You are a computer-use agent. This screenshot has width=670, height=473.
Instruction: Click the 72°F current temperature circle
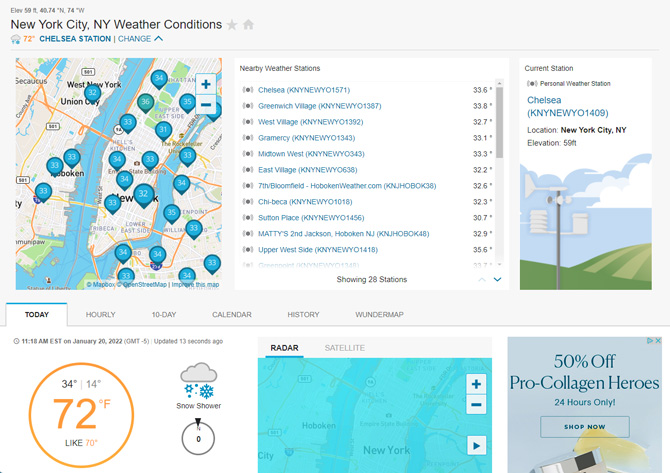[81, 414]
